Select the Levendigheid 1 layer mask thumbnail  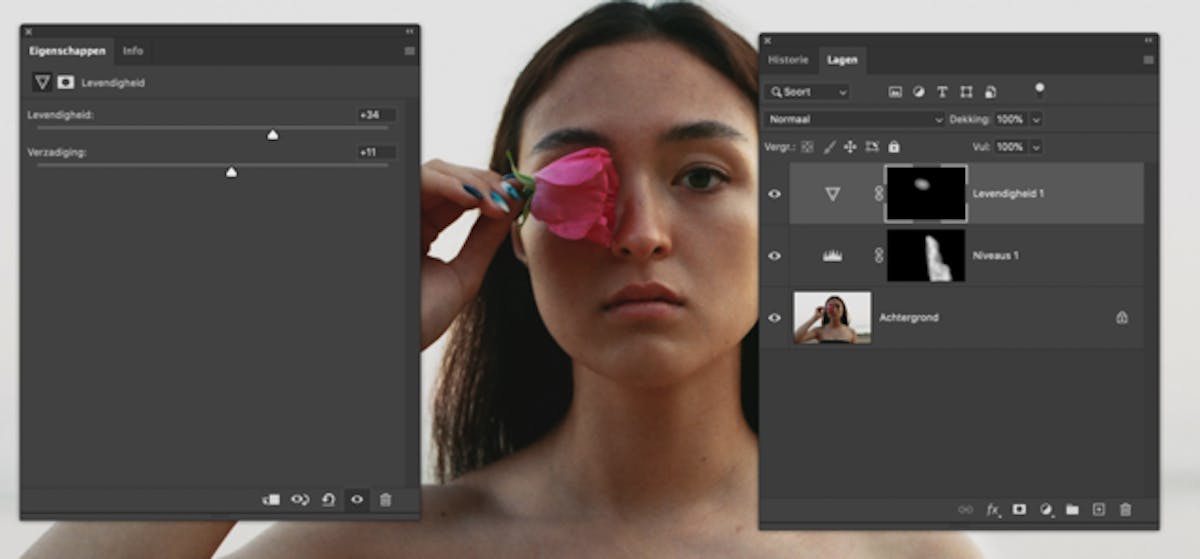[926, 193]
